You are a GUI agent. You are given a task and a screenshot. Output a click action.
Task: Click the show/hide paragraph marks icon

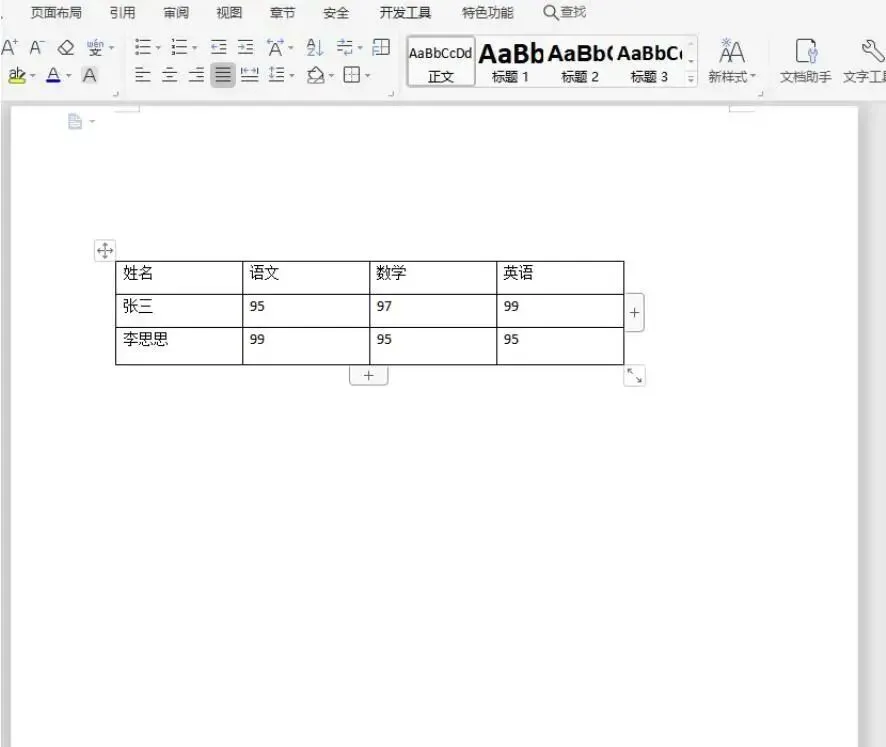344,47
